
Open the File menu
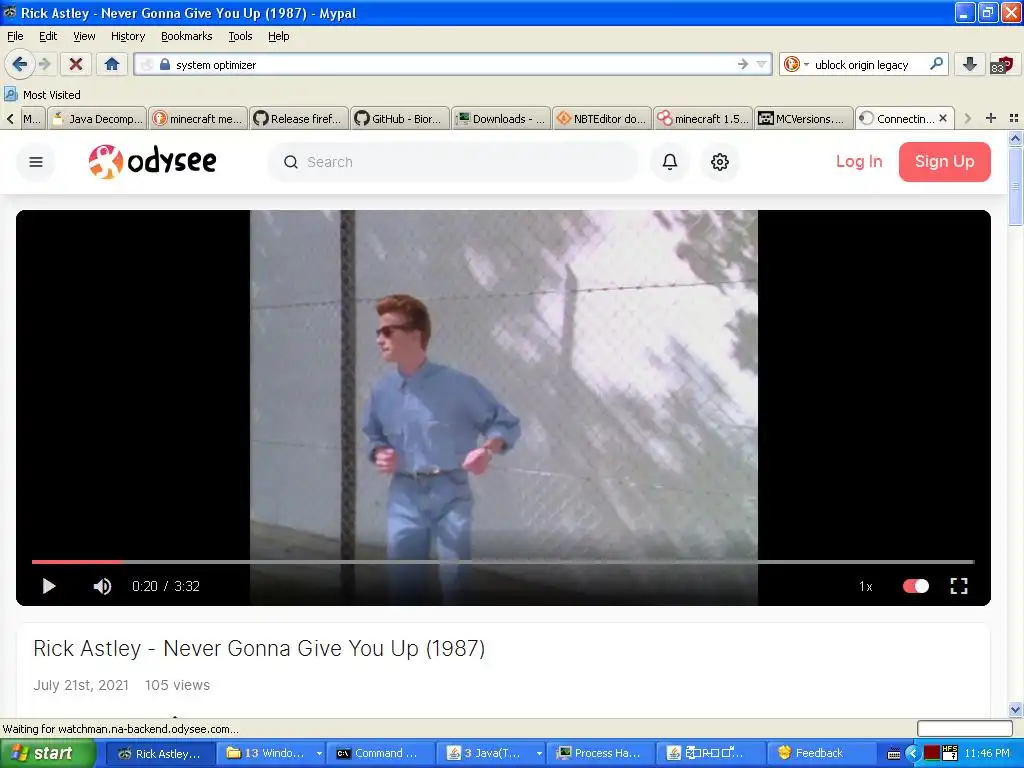(15, 36)
